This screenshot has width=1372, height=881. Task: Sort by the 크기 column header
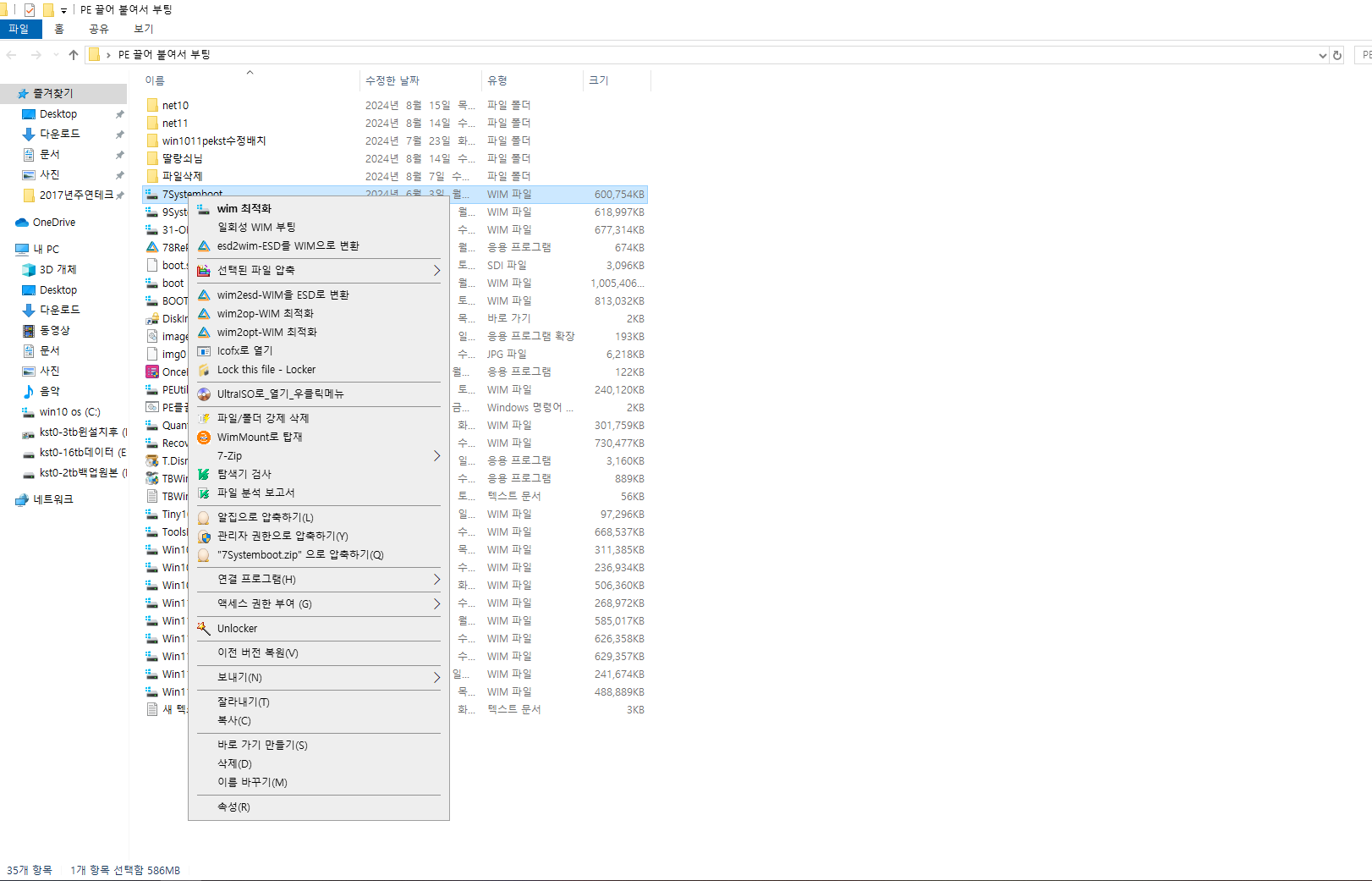617,80
